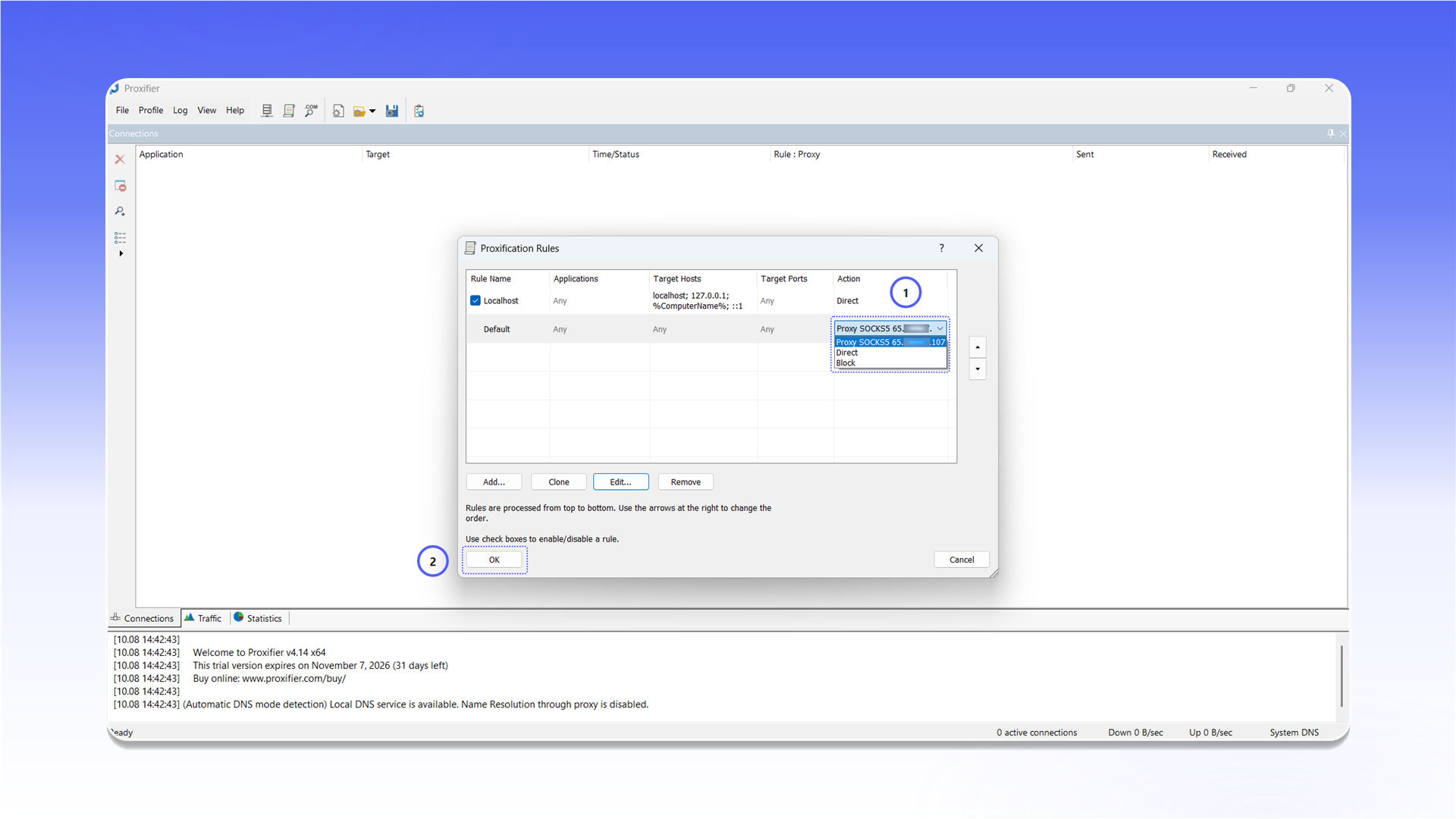Click the Clone button

tap(559, 482)
